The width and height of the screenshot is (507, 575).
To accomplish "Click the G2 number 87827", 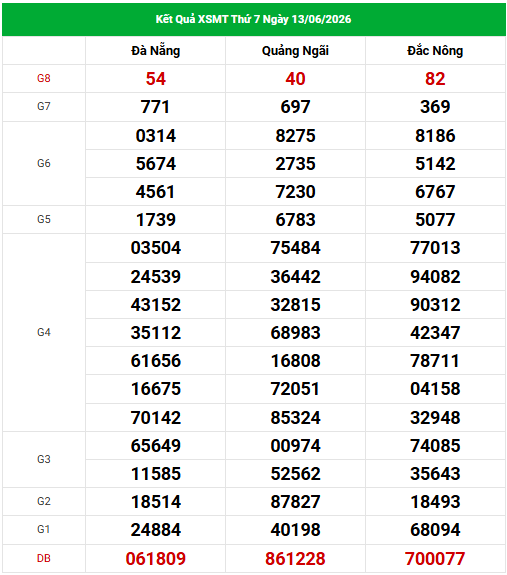I will point(295,502).
